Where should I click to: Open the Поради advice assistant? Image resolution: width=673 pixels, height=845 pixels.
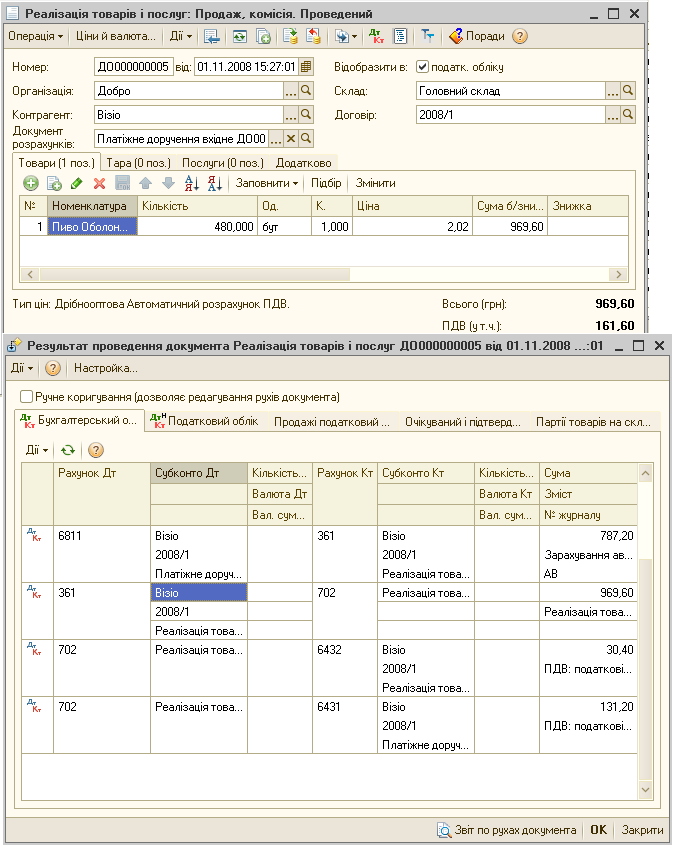tap(477, 36)
